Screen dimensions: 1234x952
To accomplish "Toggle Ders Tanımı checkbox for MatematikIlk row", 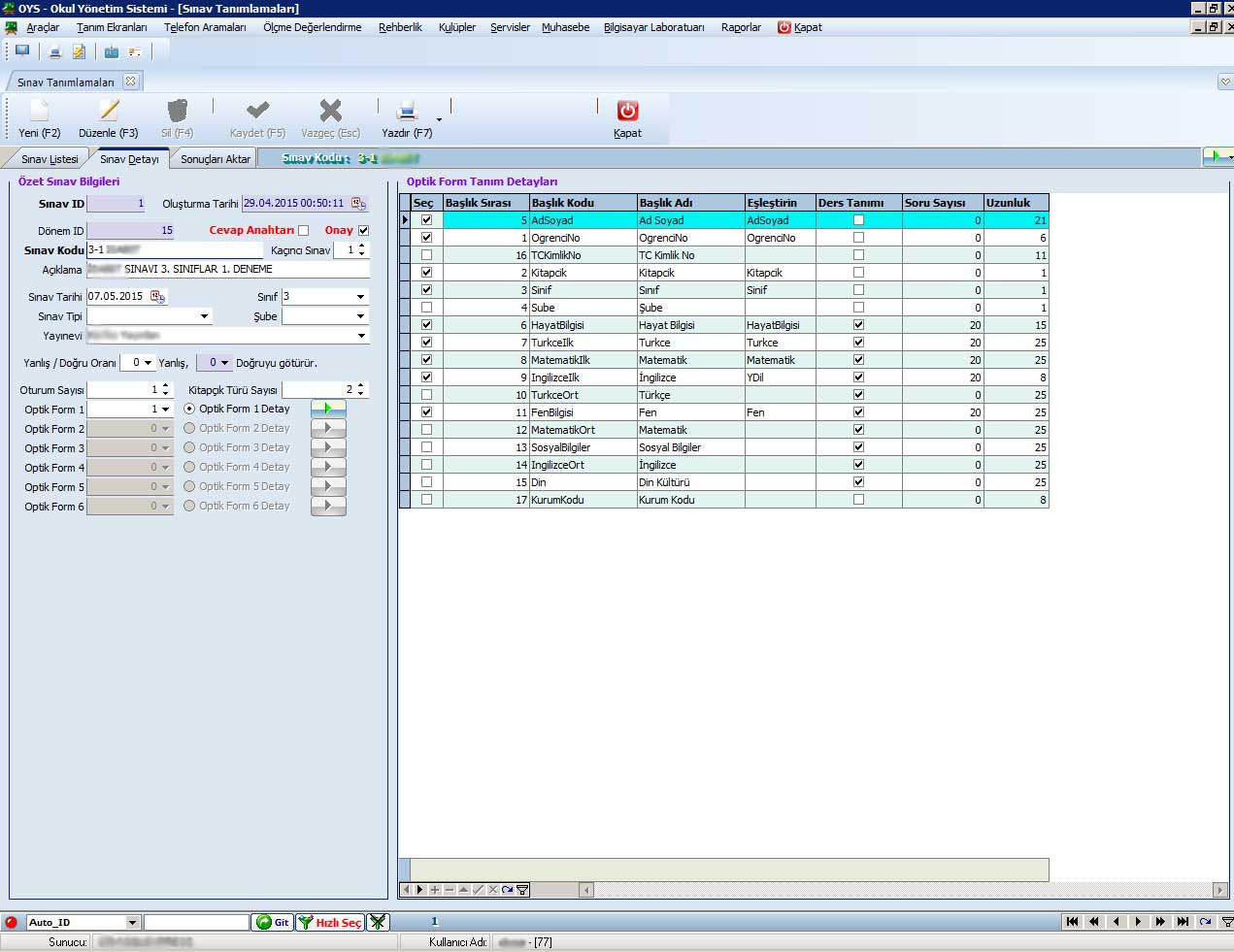I will click(858, 360).
